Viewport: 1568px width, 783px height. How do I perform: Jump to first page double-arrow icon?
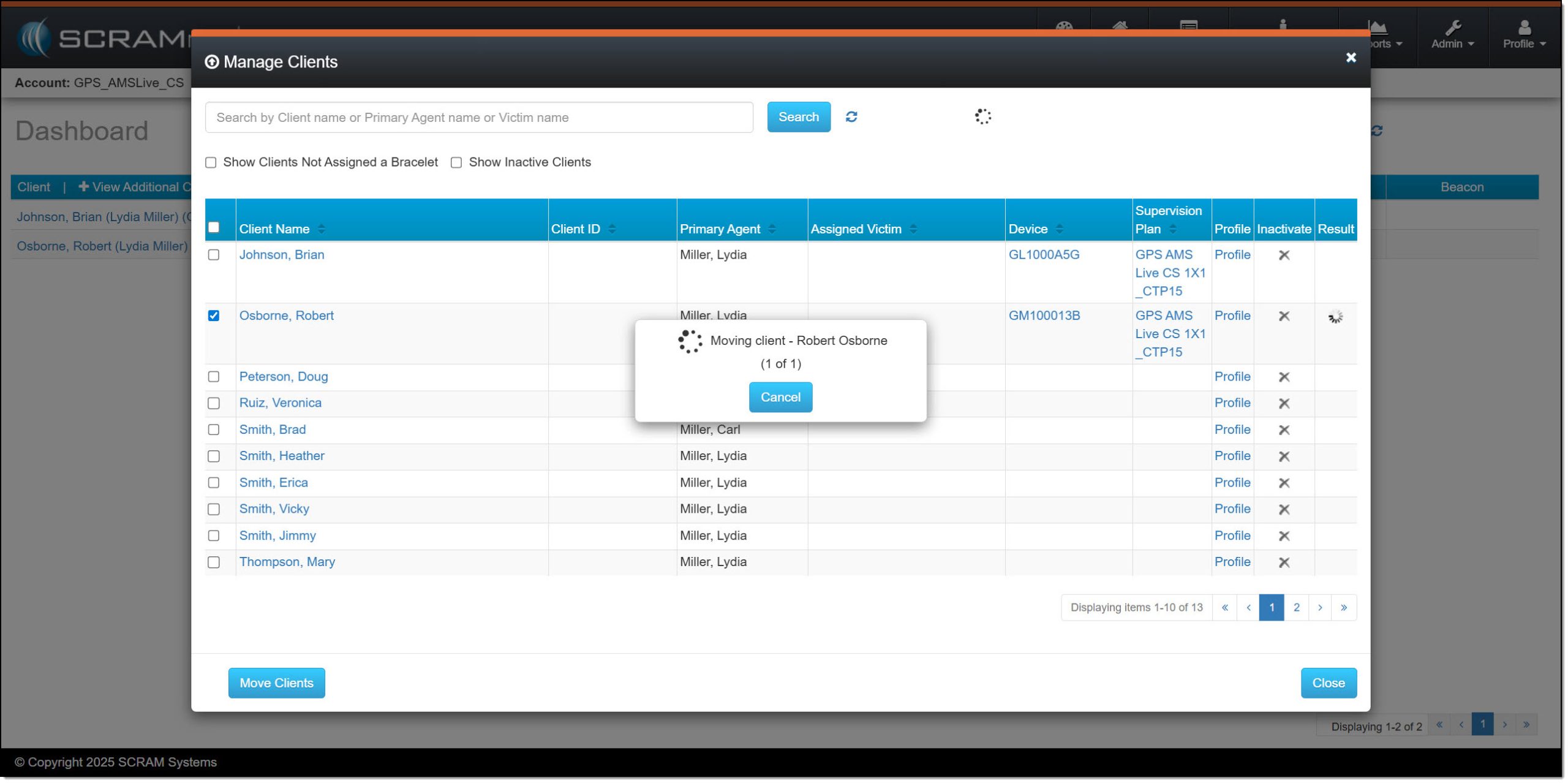[1224, 608]
